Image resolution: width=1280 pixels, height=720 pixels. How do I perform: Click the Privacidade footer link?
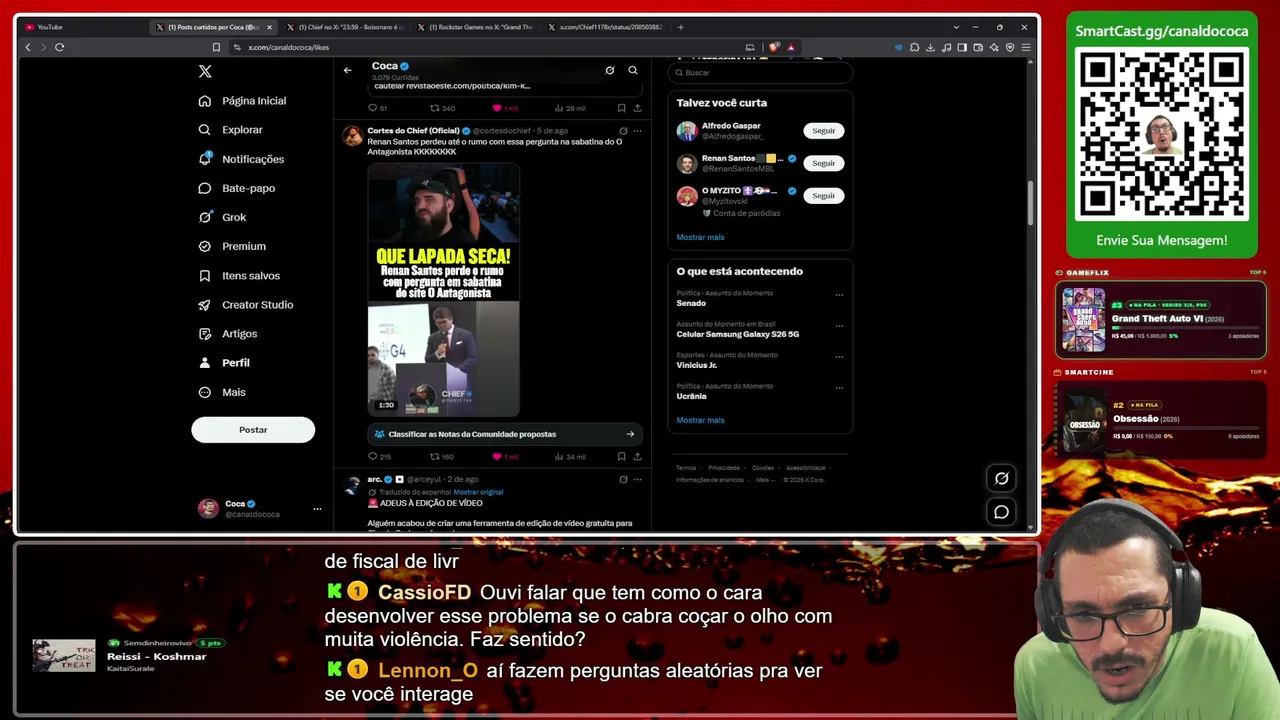(724, 468)
